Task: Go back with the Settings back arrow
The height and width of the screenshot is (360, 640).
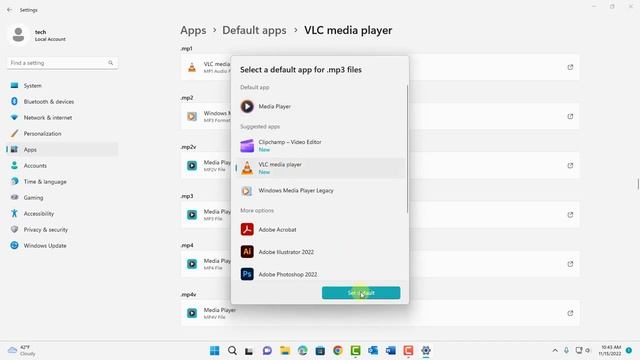Action: tap(9, 10)
